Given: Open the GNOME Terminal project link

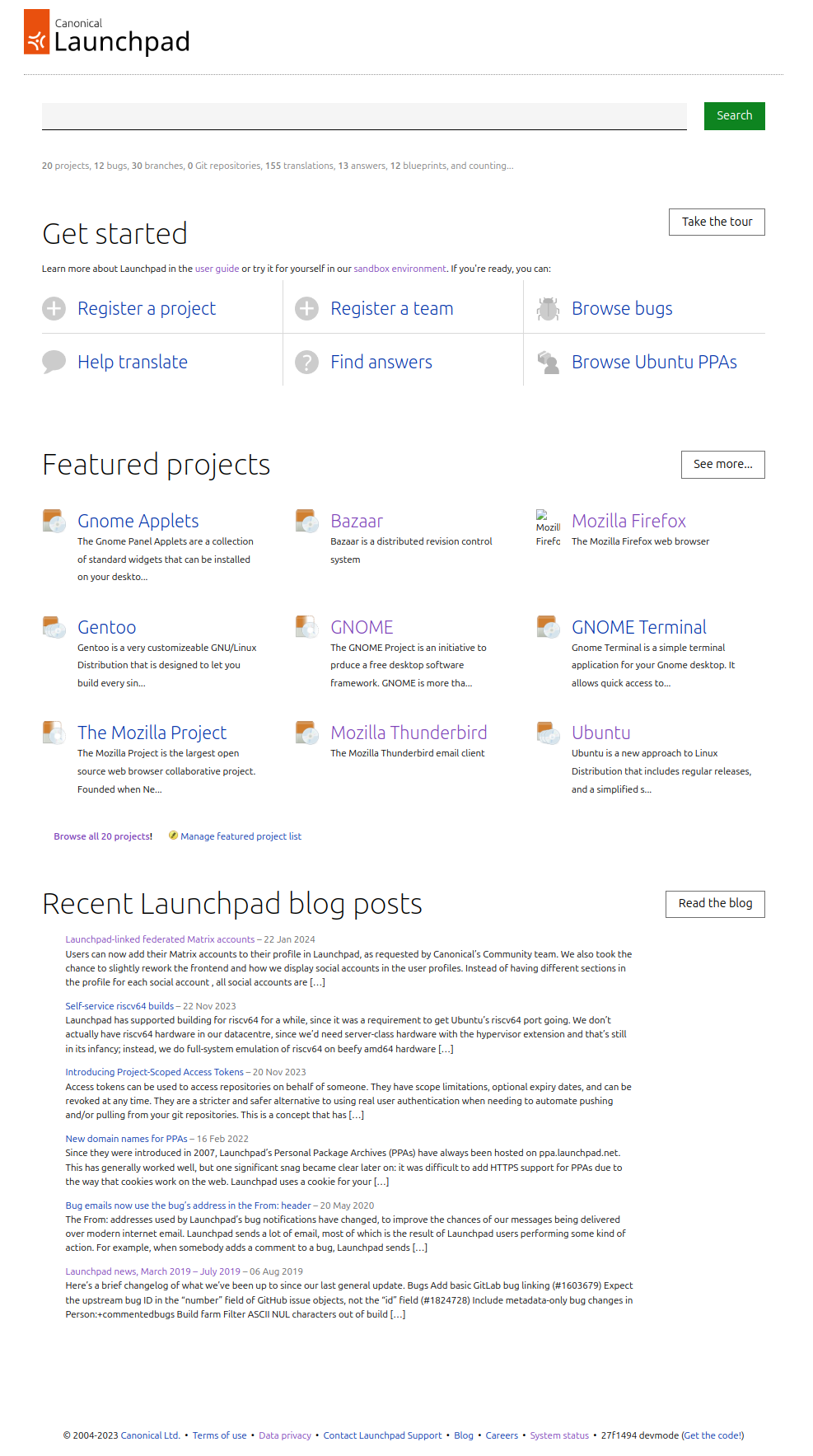Looking at the screenshot, I should 639,627.
